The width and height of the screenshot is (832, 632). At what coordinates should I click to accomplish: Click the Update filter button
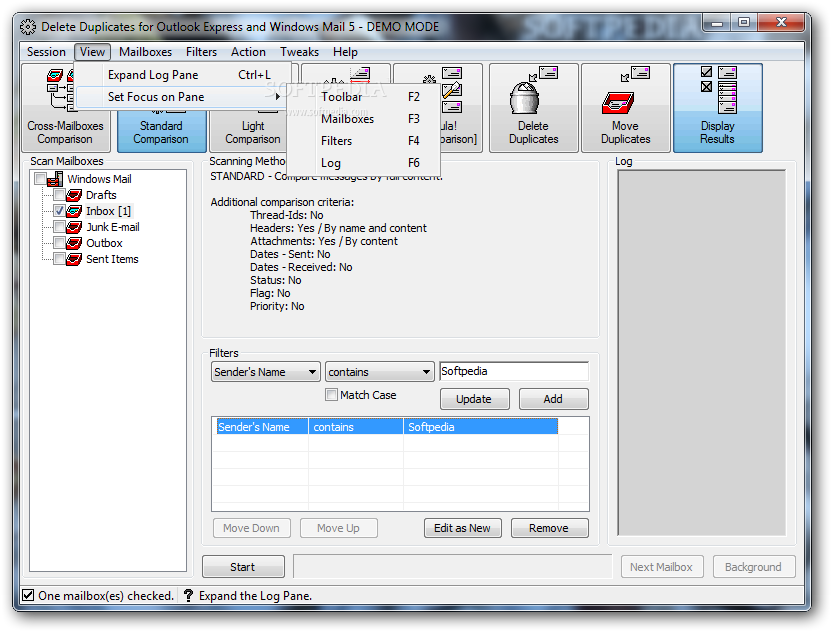point(474,399)
